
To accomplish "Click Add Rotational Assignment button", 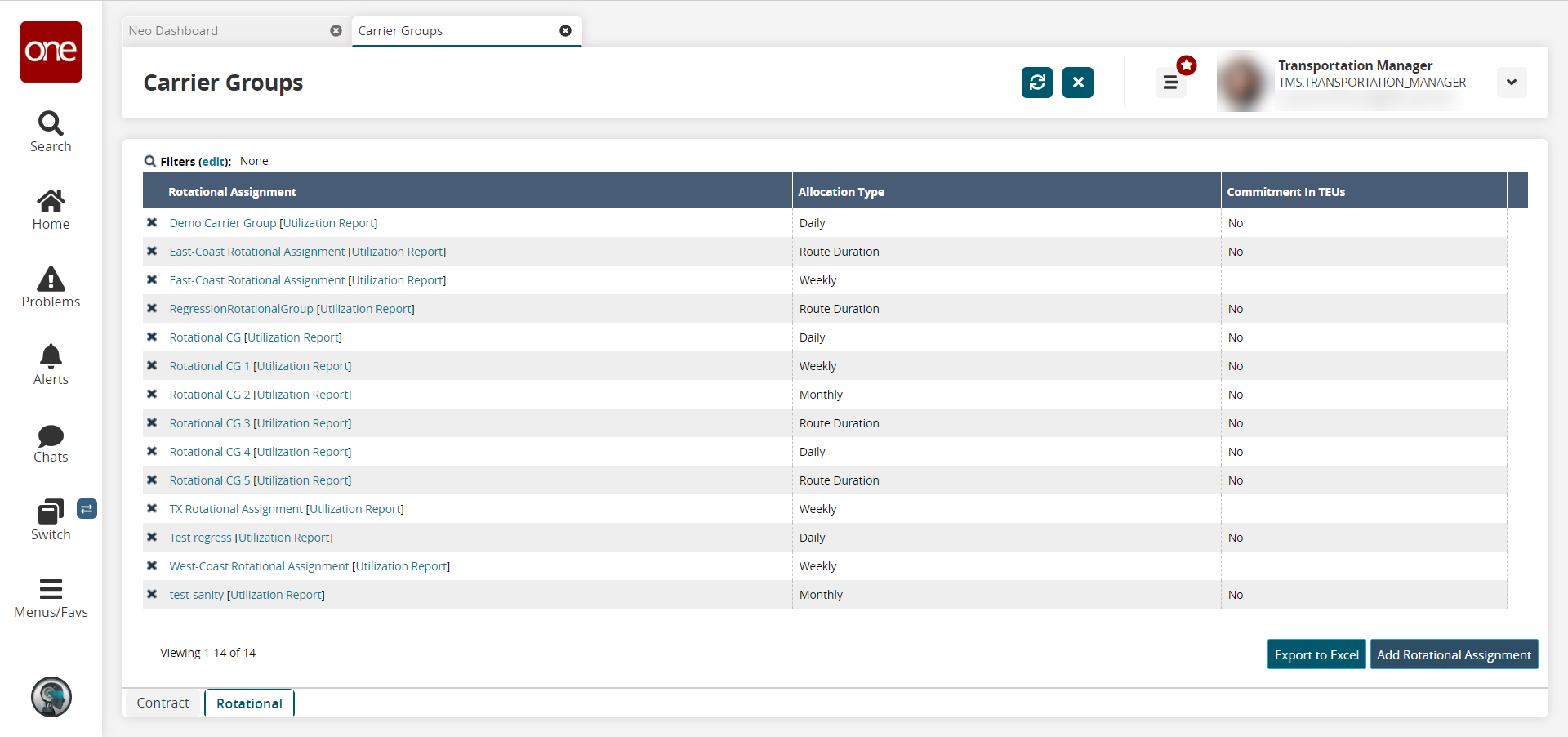I will click(1454, 654).
